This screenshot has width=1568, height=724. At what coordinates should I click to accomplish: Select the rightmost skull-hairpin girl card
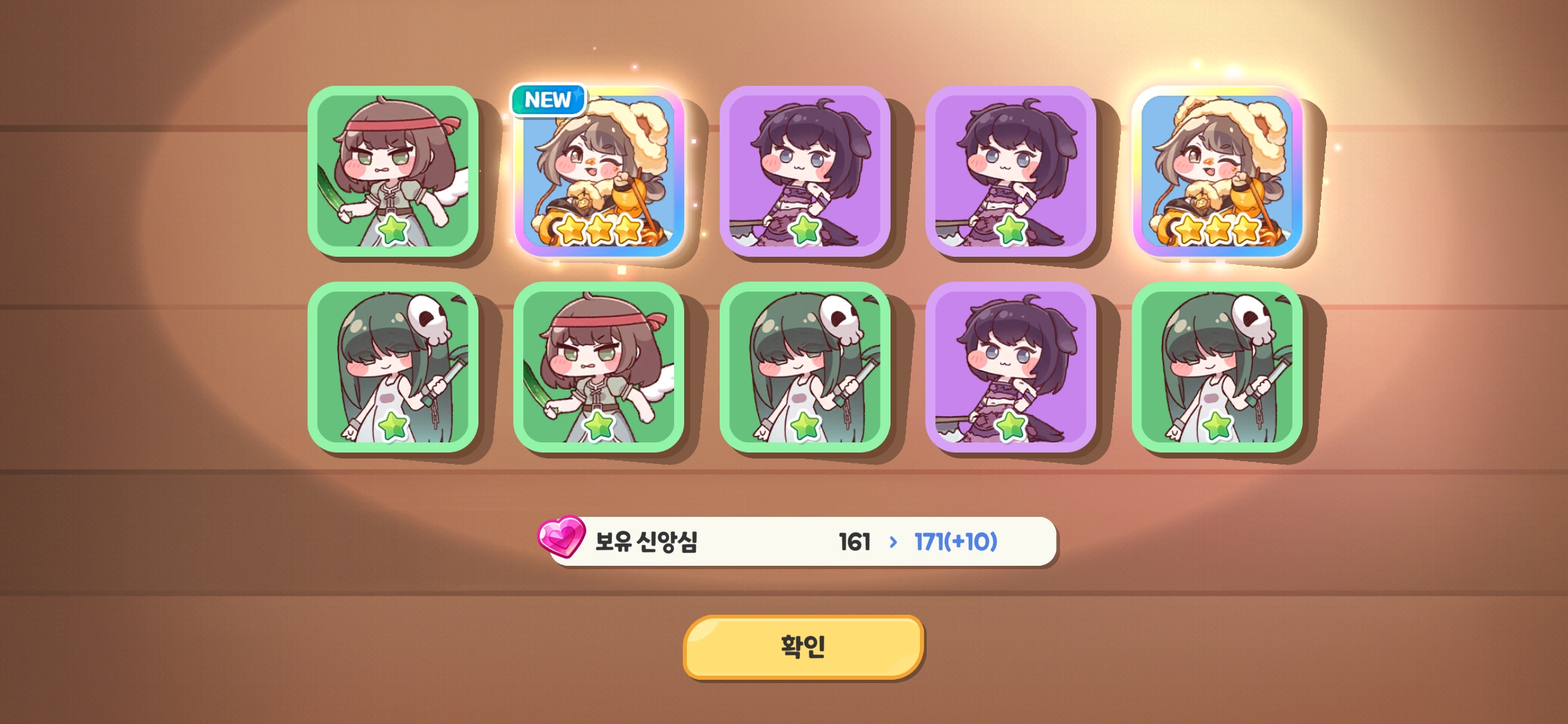(x=1217, y=367)
